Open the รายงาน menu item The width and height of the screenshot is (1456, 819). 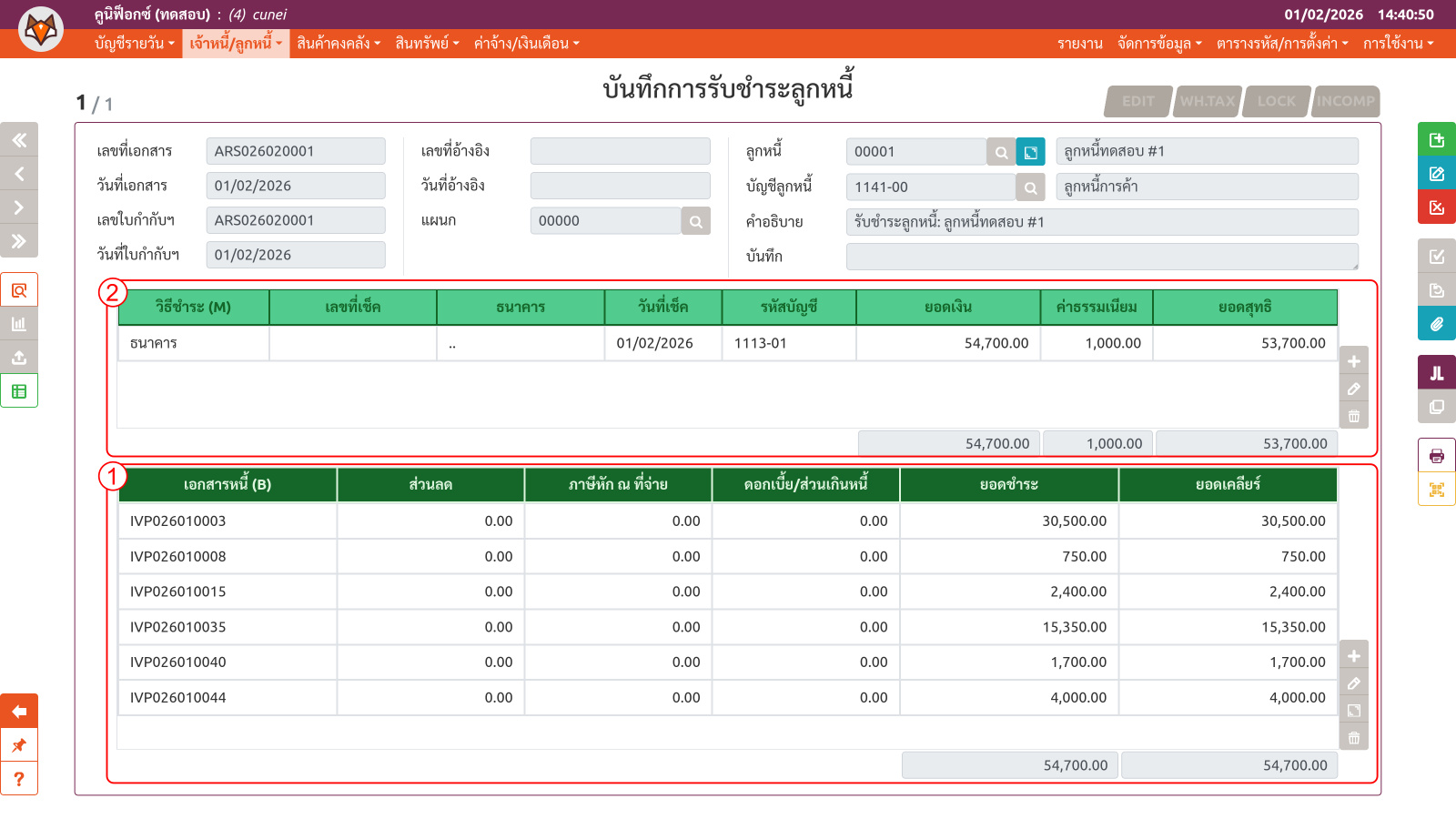[1079, 44]
